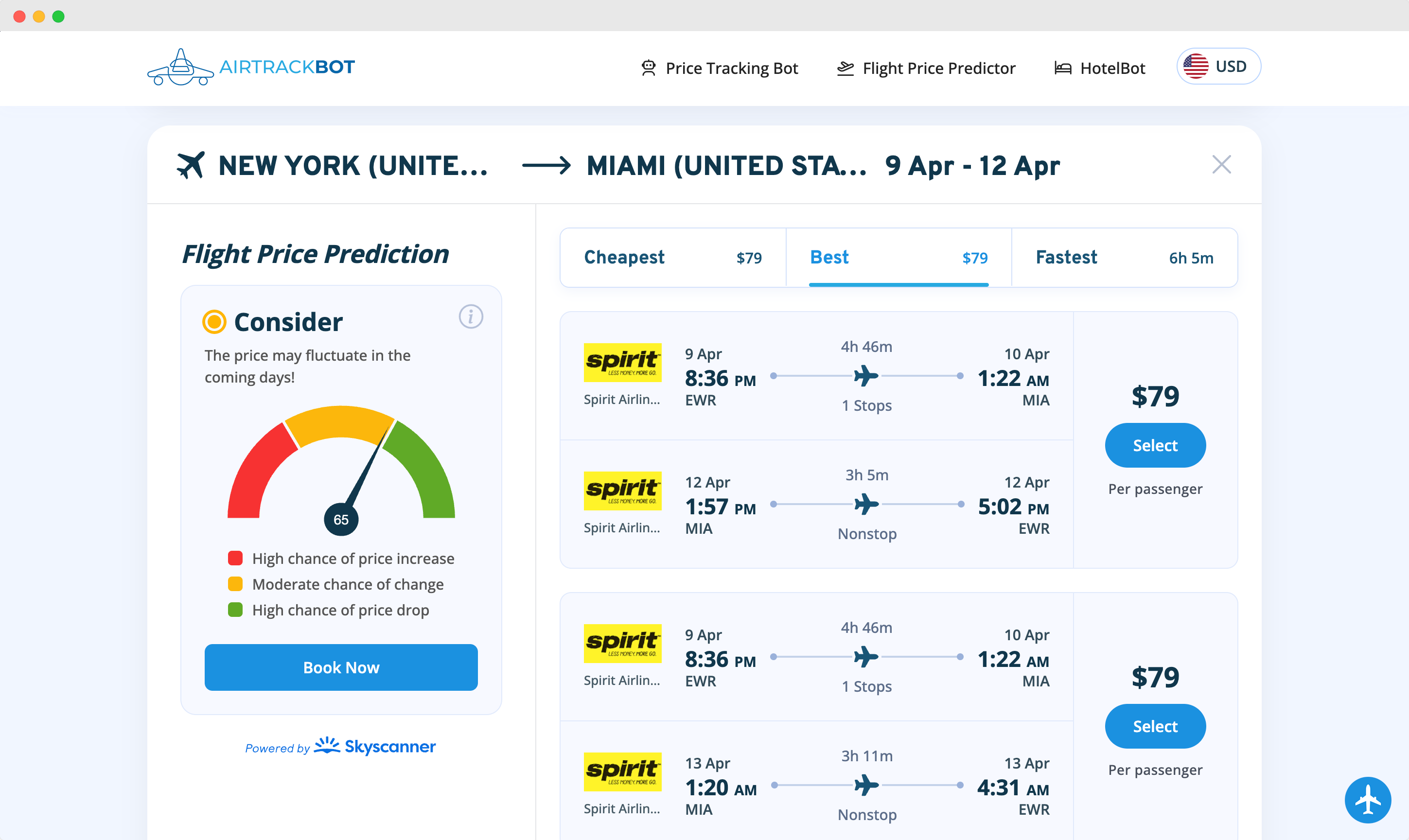Select the Best tab
The height and width of the screenshot is (840, 1409).
898,258
